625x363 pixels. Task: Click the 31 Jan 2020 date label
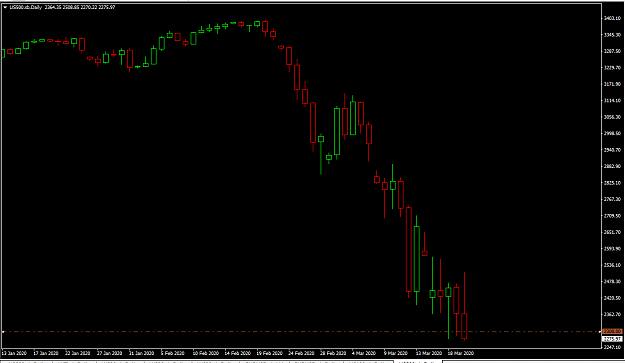click(142, 353)
